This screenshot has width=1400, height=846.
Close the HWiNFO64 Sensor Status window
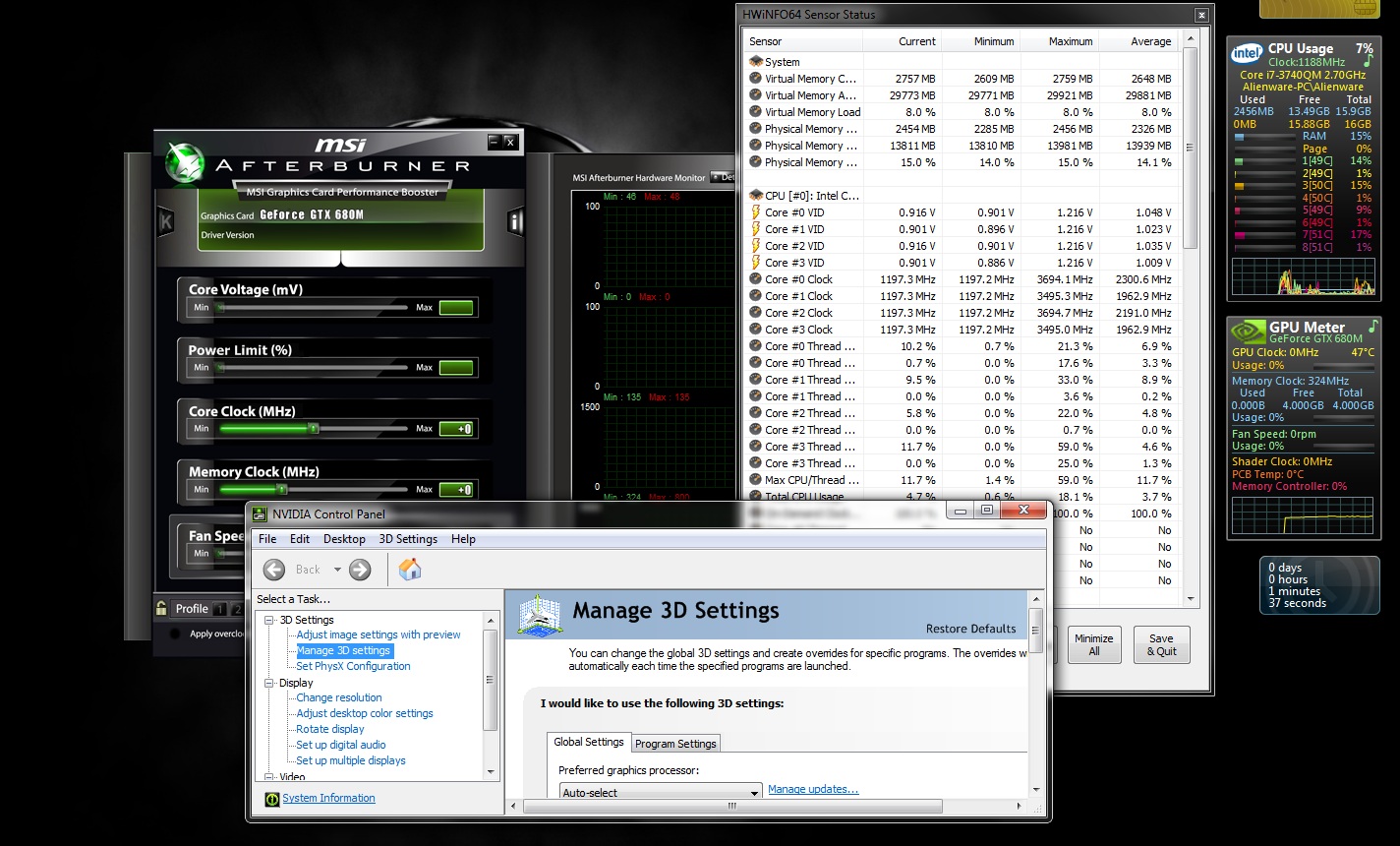[1201, 16]
